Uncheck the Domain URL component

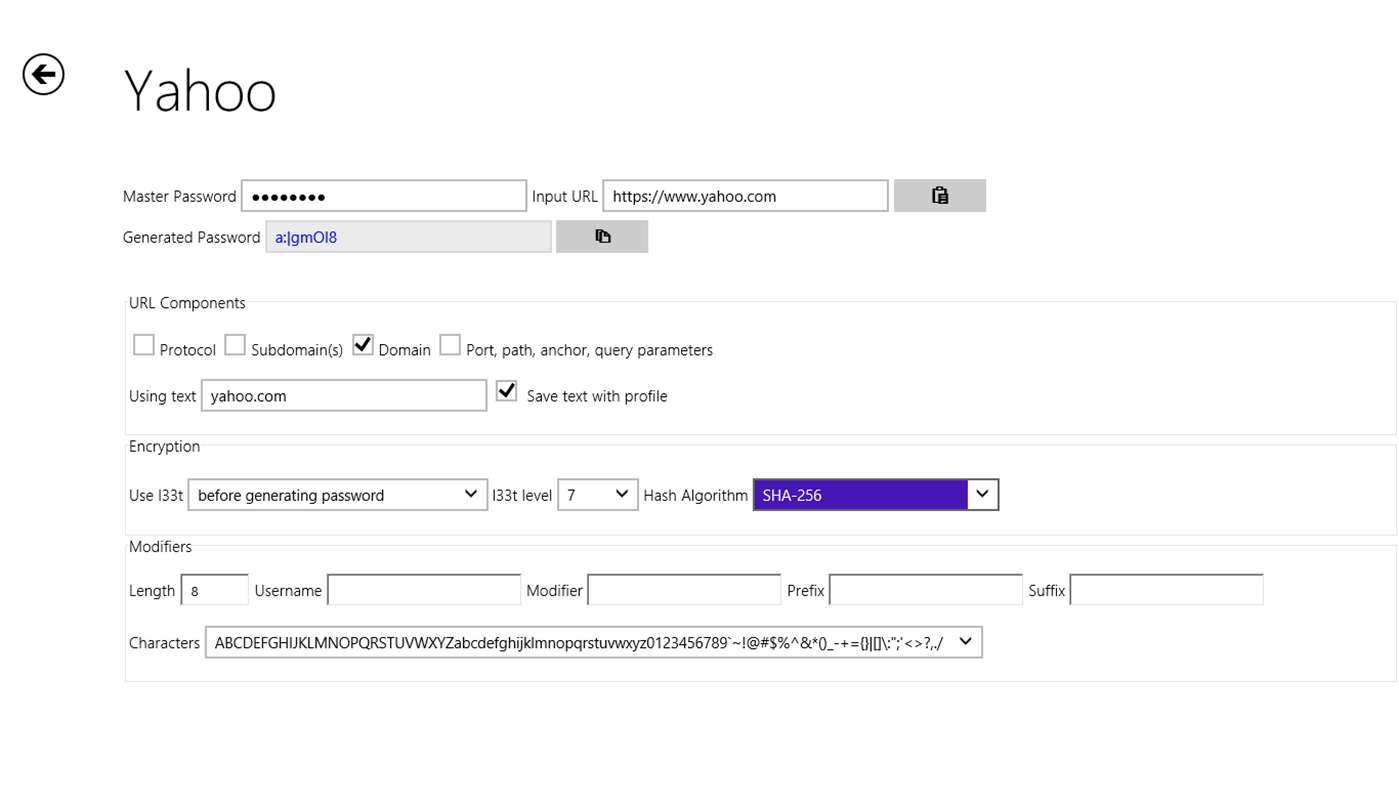pos(362,344)
